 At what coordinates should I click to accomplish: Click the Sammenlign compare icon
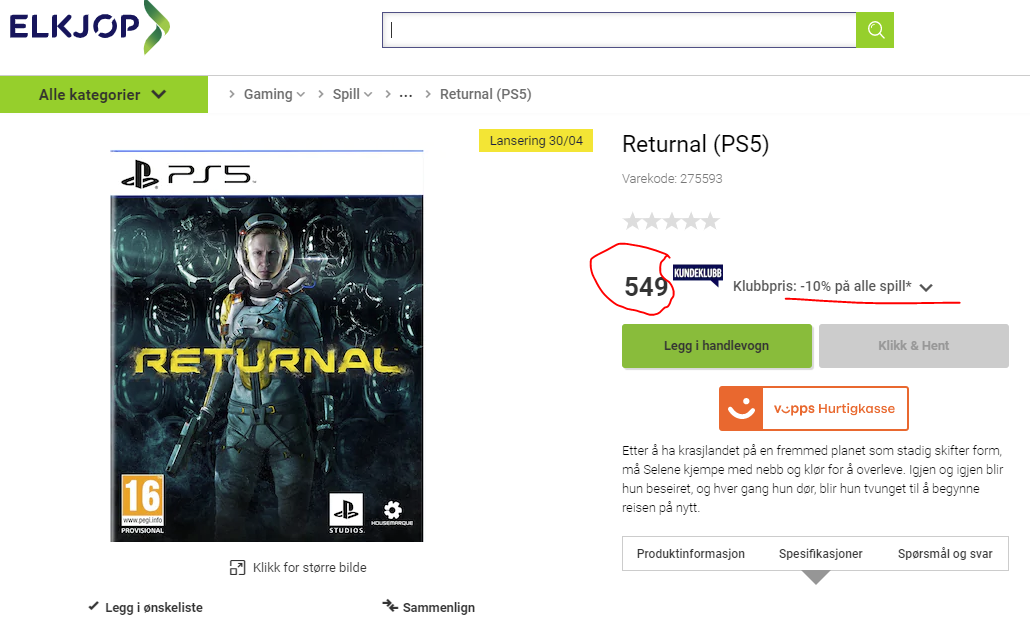pyautogui.click(x=390, y=605)
